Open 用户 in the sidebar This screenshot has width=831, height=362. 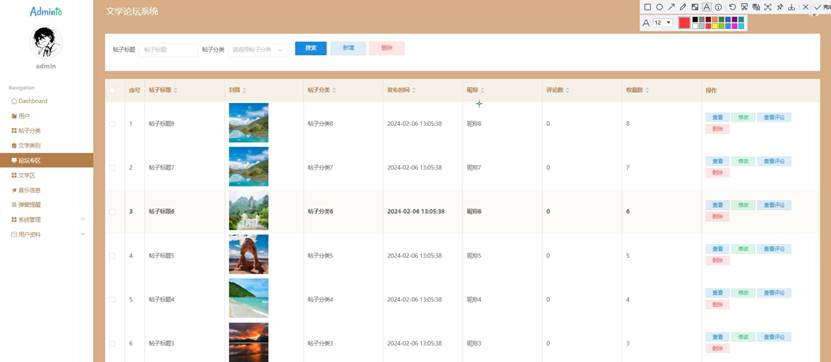point(46,116)
